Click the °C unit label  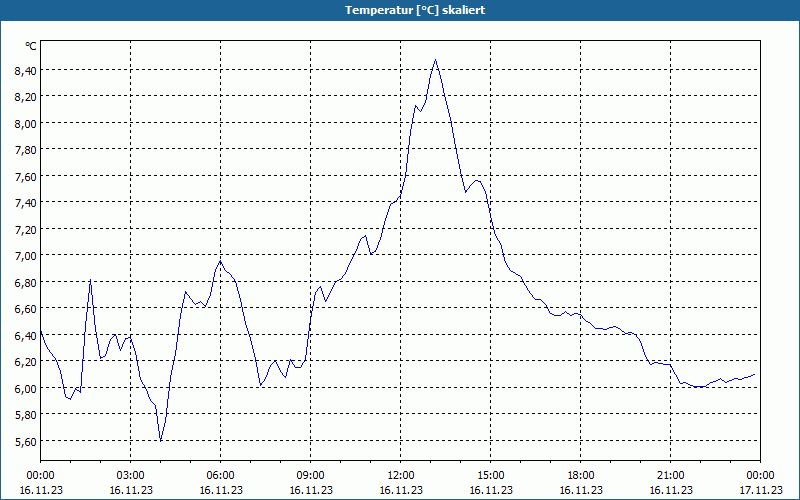(x=31, y=46)
